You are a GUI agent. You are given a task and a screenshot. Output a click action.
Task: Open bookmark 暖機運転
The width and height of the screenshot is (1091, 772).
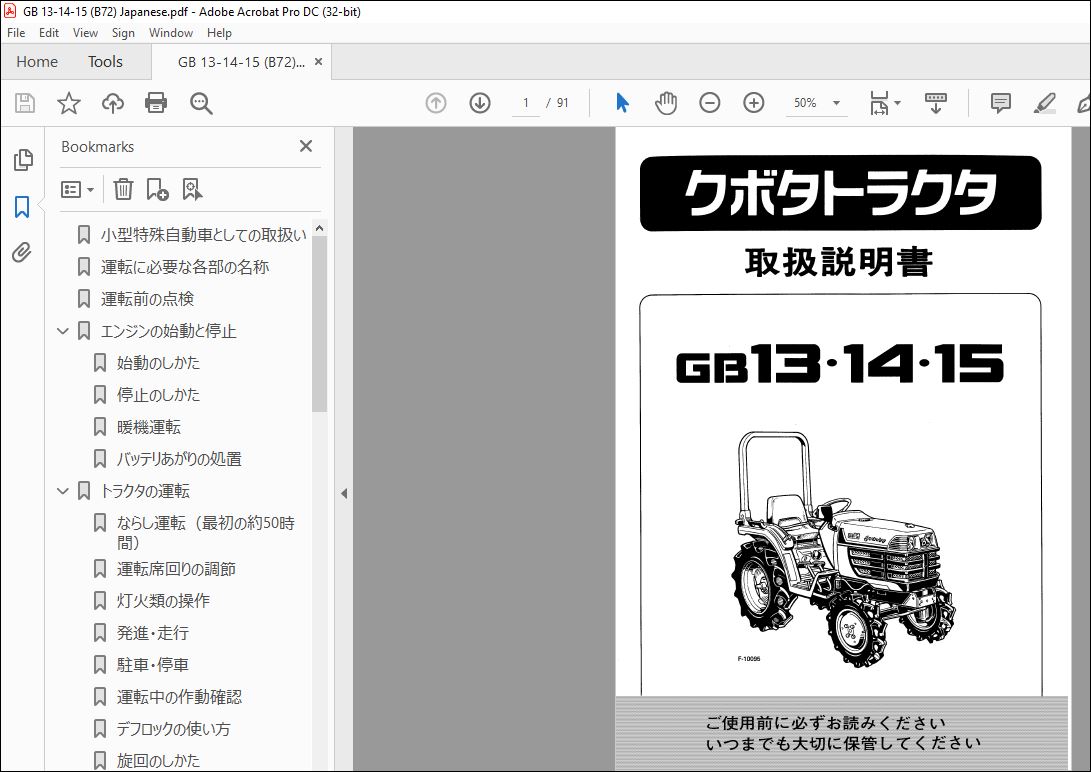(x=148, y=427)
